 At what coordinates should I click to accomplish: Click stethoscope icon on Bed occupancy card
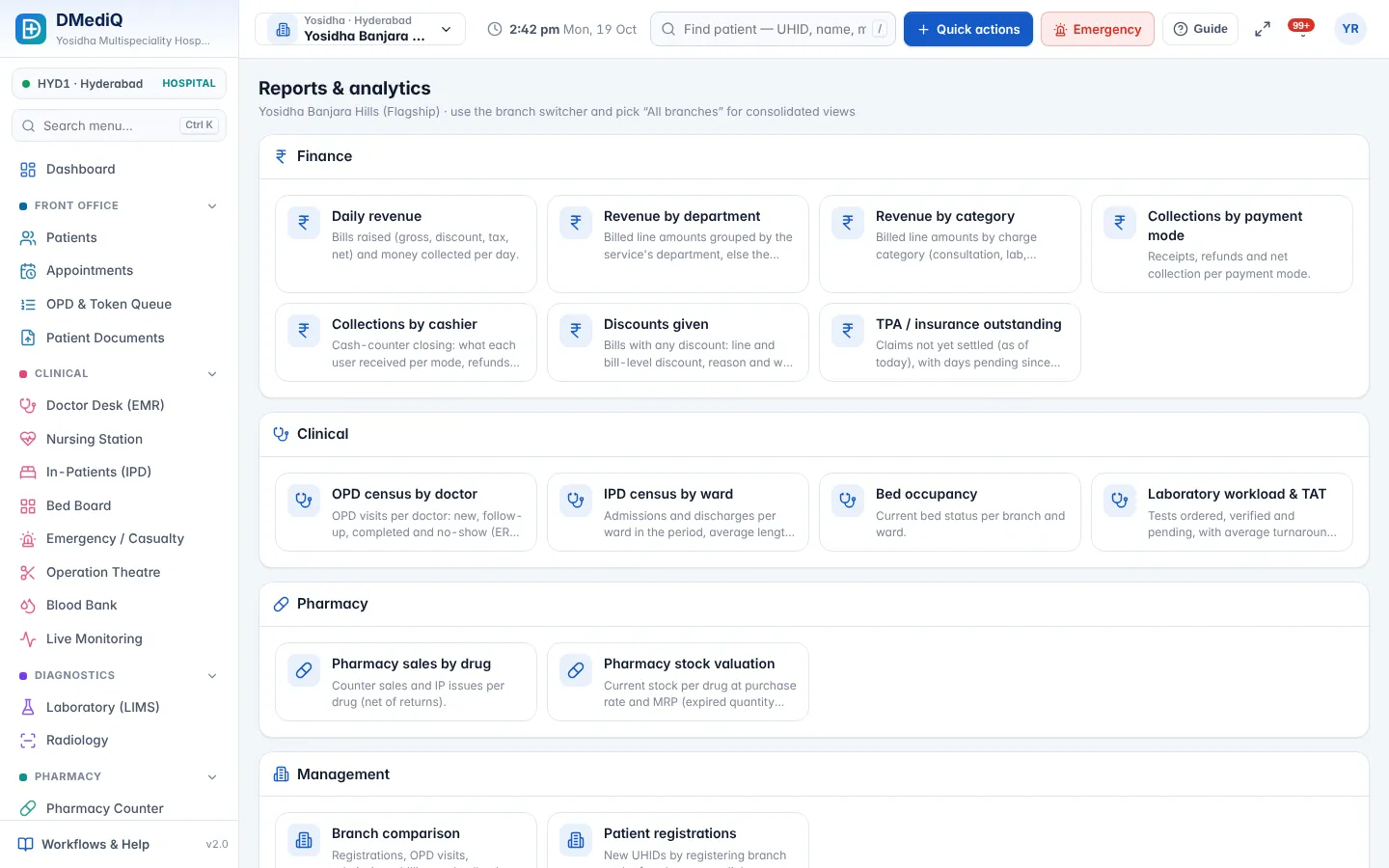(848, 500)
